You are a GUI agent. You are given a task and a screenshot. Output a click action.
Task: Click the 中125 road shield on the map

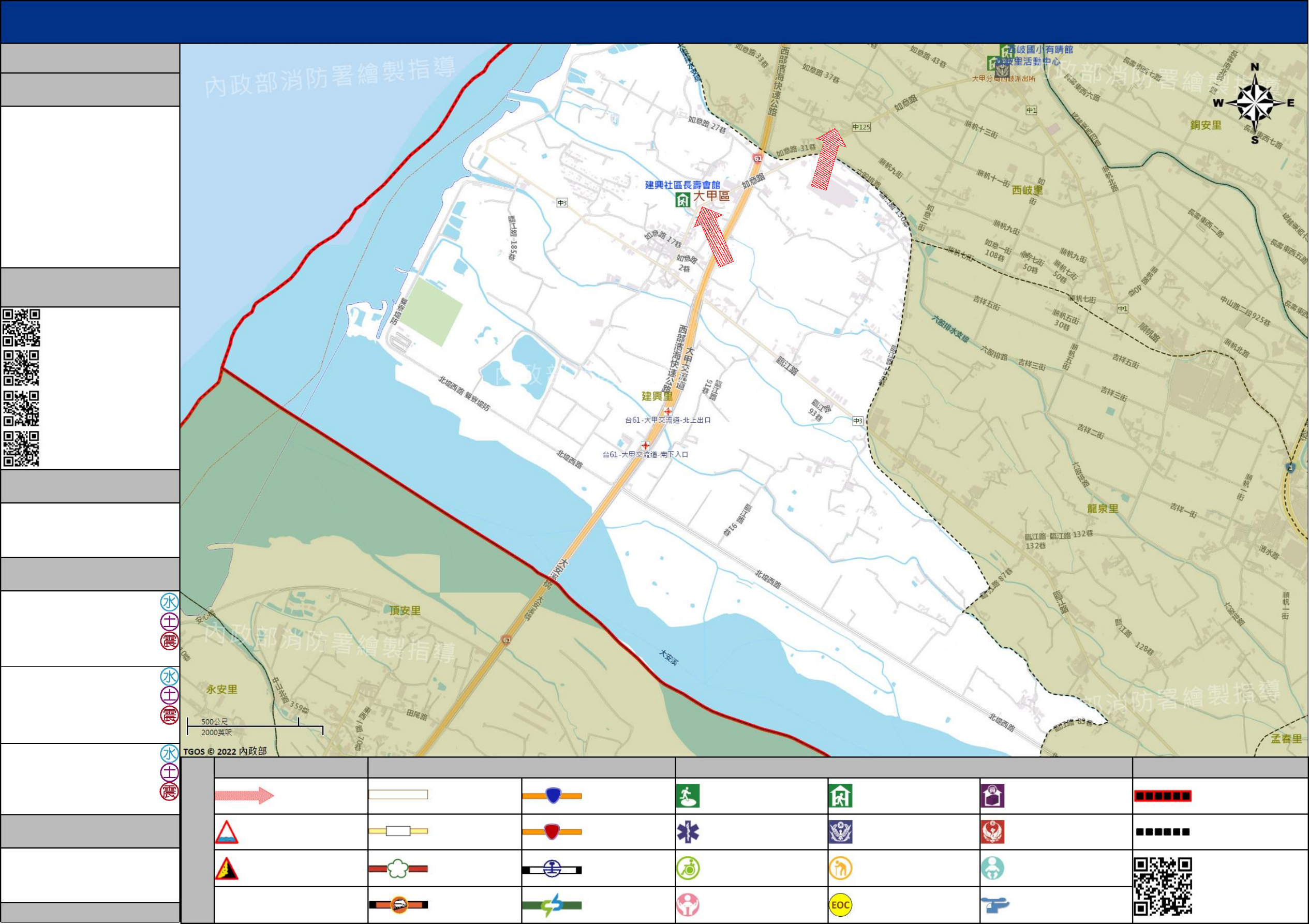point(861,127)
